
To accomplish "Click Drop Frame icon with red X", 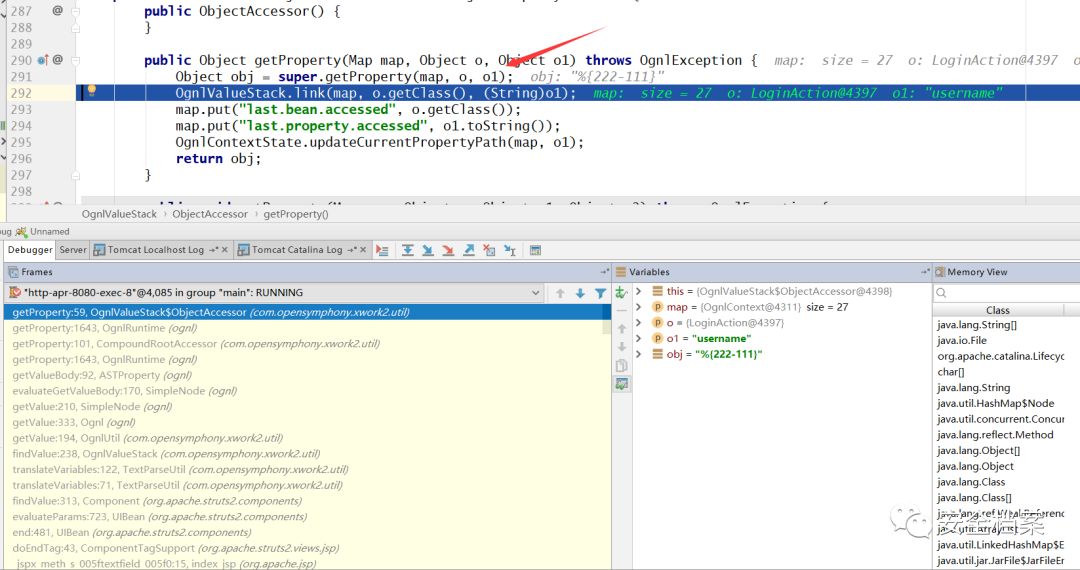I will pos(489,251).
